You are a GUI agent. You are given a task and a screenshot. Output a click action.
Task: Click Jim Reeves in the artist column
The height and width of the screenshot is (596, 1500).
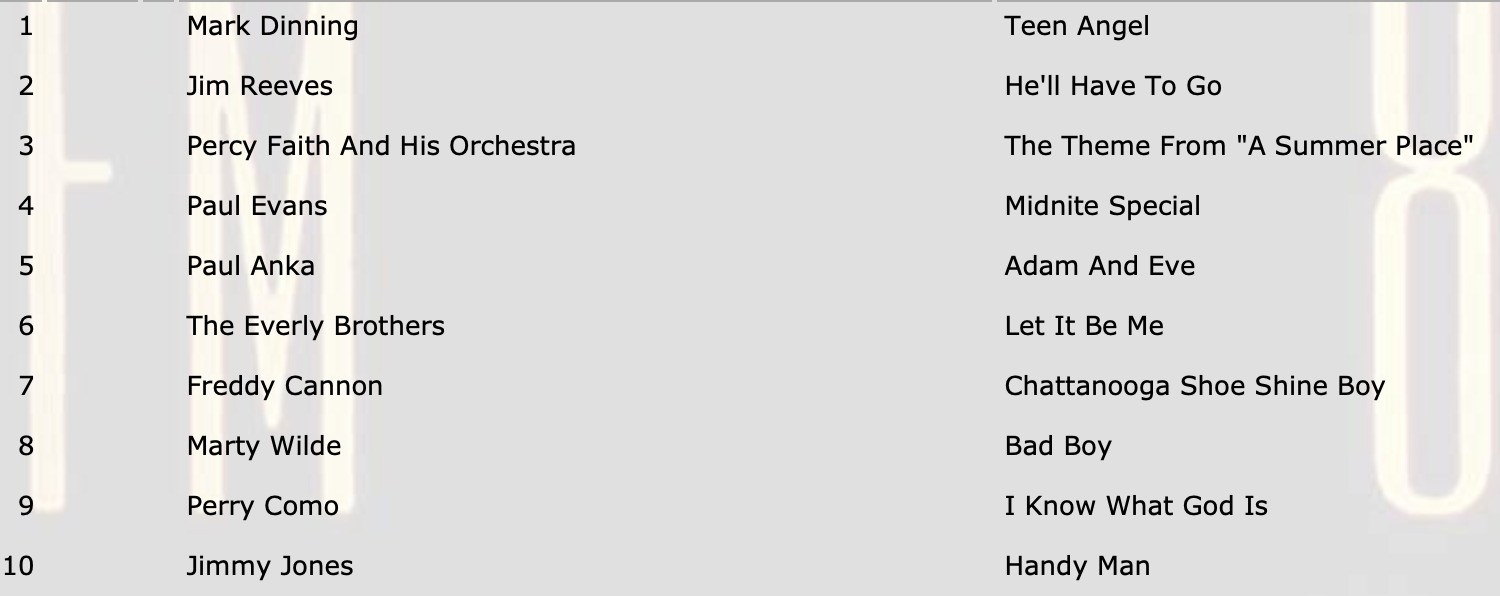click(260, 86)
